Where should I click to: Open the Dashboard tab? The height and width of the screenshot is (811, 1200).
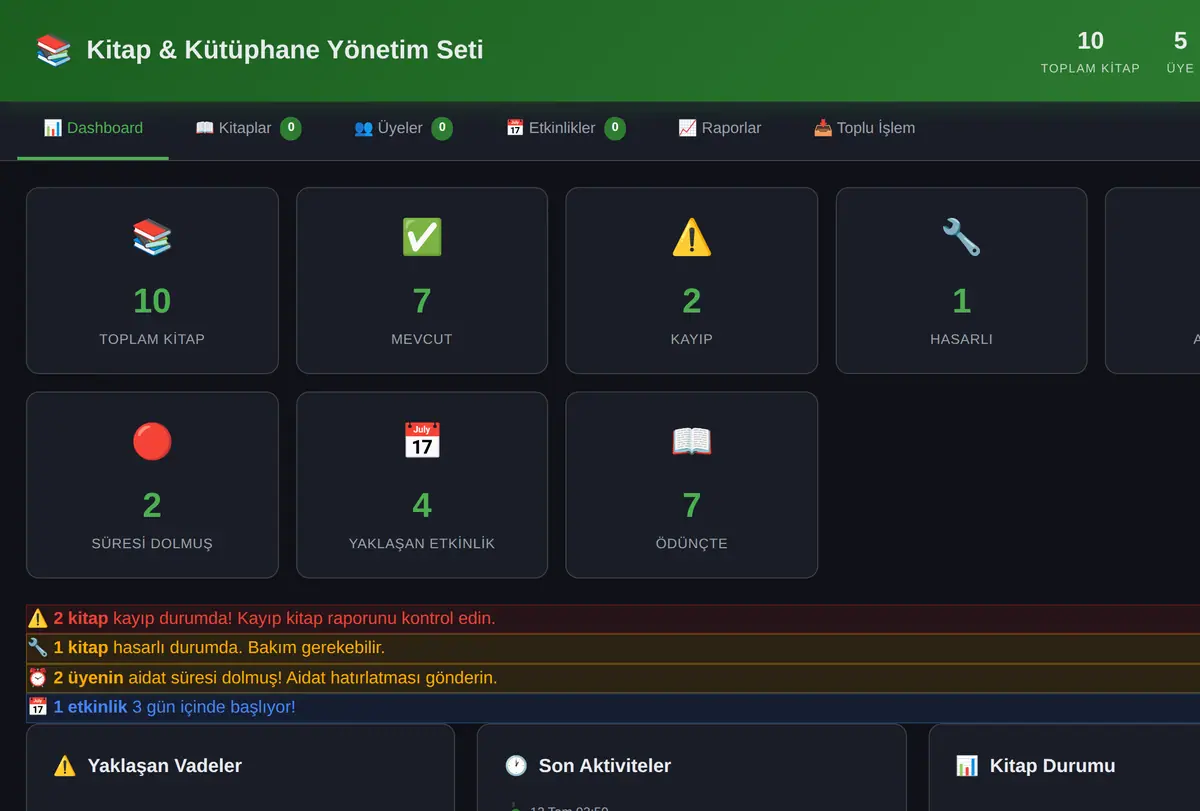click(93, 129)
